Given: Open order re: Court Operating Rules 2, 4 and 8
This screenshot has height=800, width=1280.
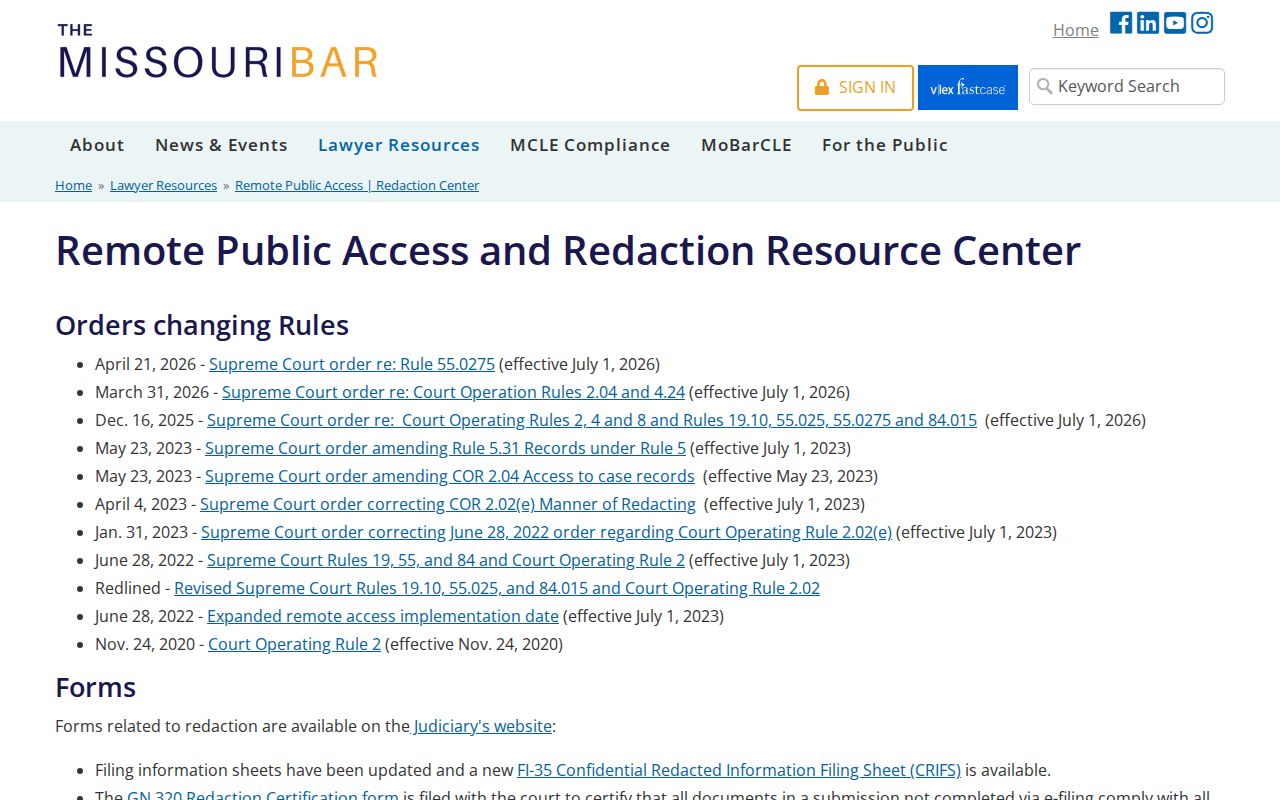Looking at the screenshot, I should [x=592, y=420].
